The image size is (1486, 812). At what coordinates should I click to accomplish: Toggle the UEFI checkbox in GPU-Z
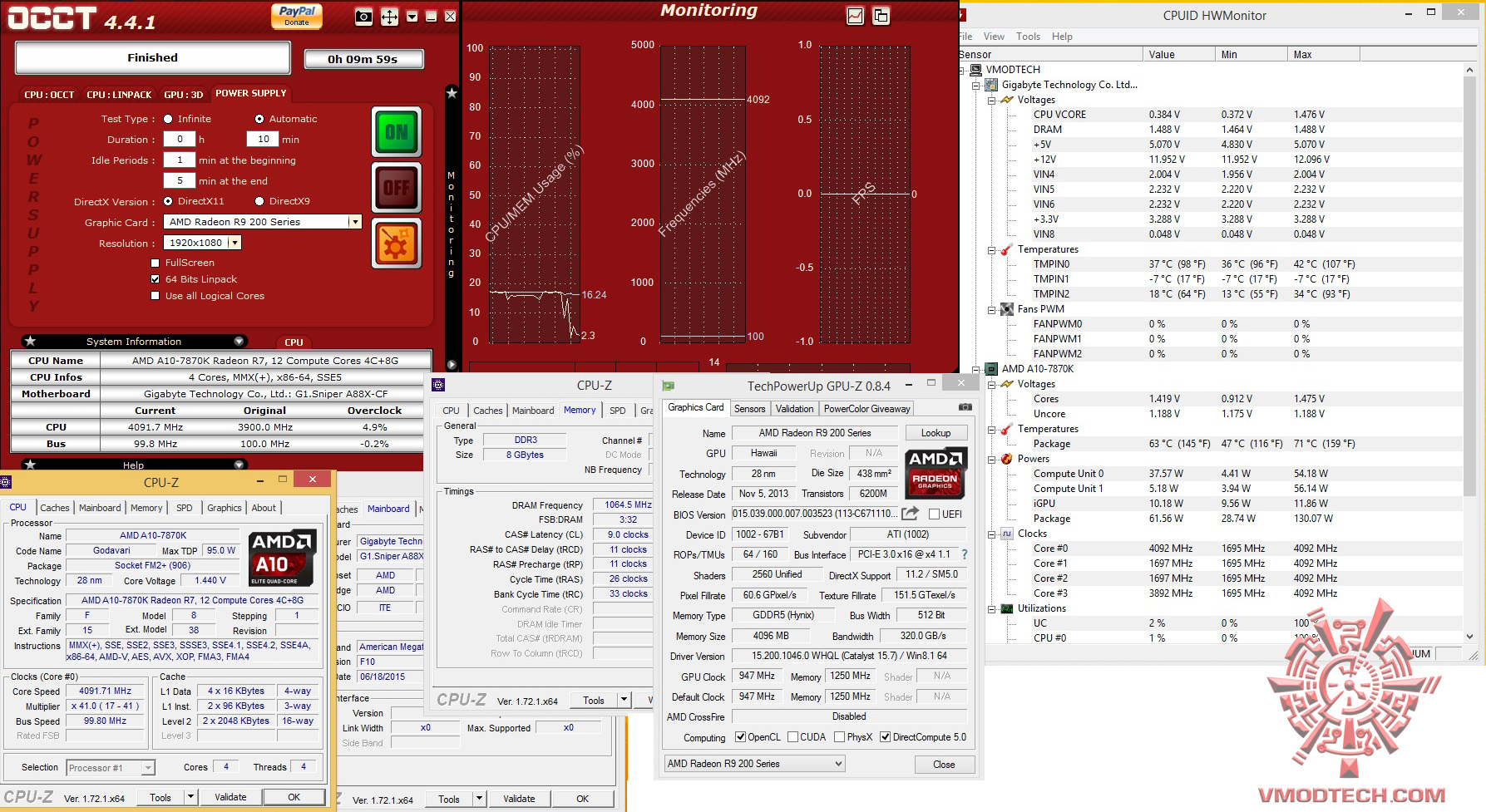pos(934,514)
